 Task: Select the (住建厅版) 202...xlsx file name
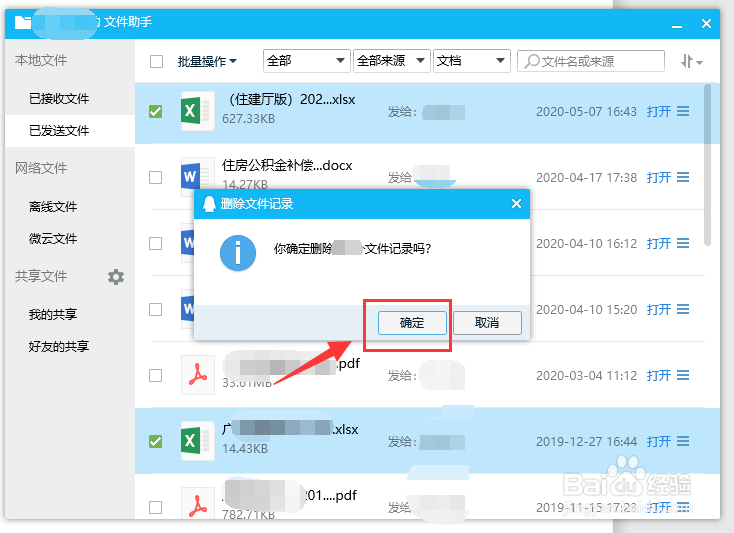289,99
